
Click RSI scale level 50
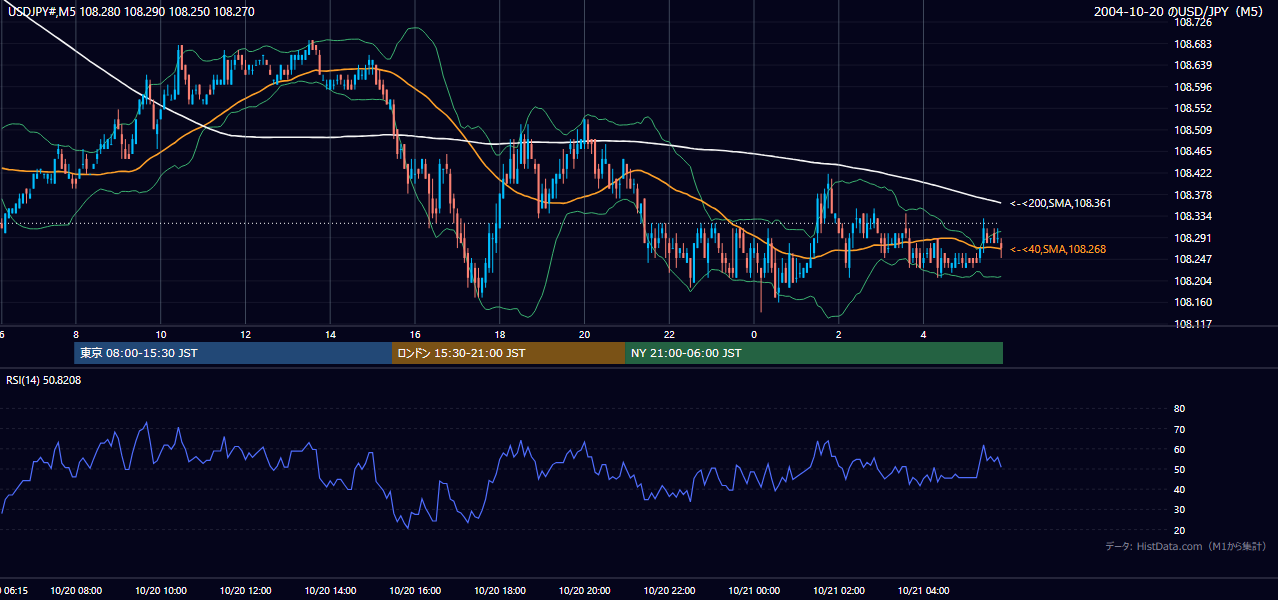(x=1179, y=469)
